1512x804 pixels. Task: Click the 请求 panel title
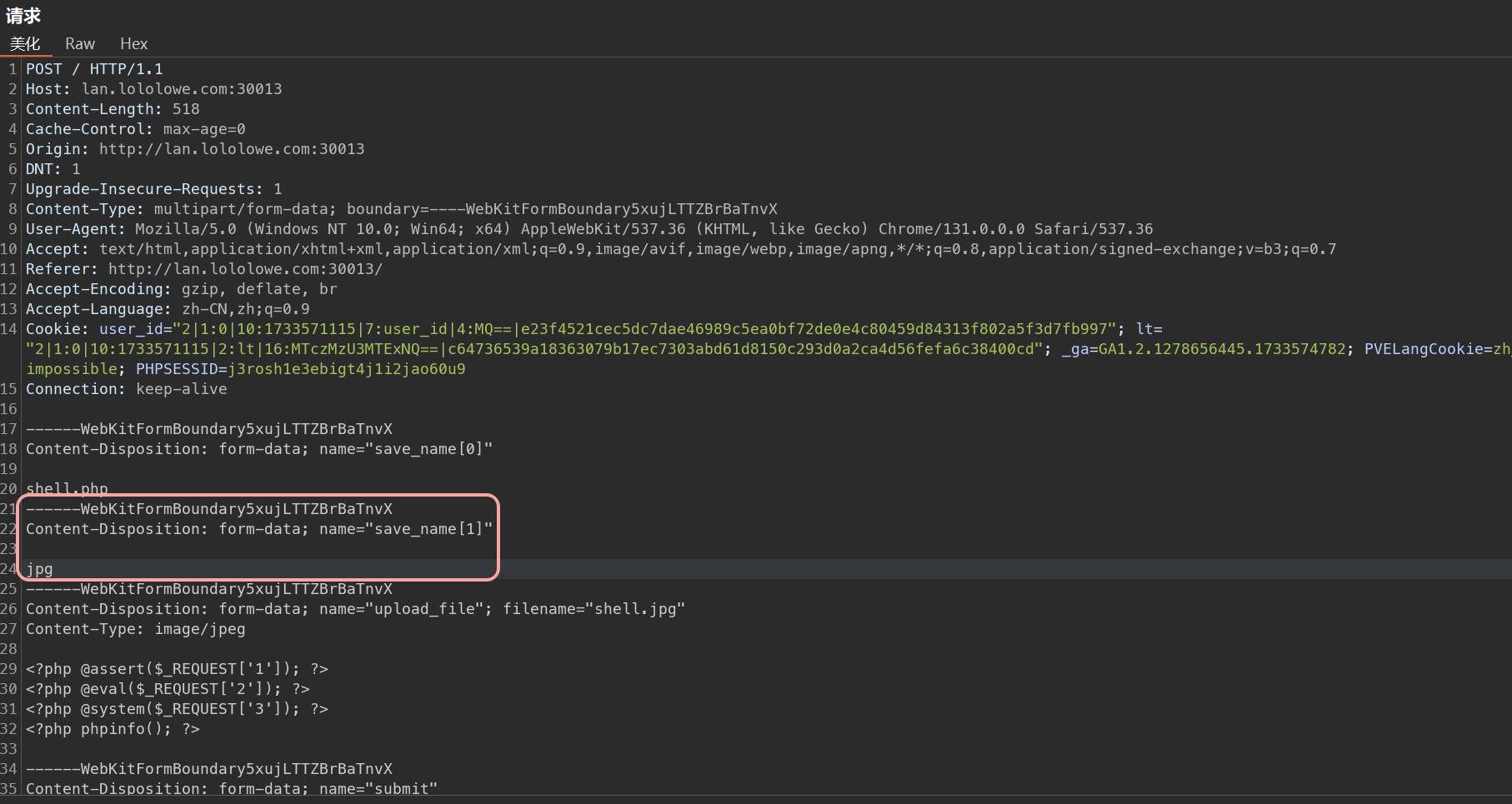pos(23,16)
